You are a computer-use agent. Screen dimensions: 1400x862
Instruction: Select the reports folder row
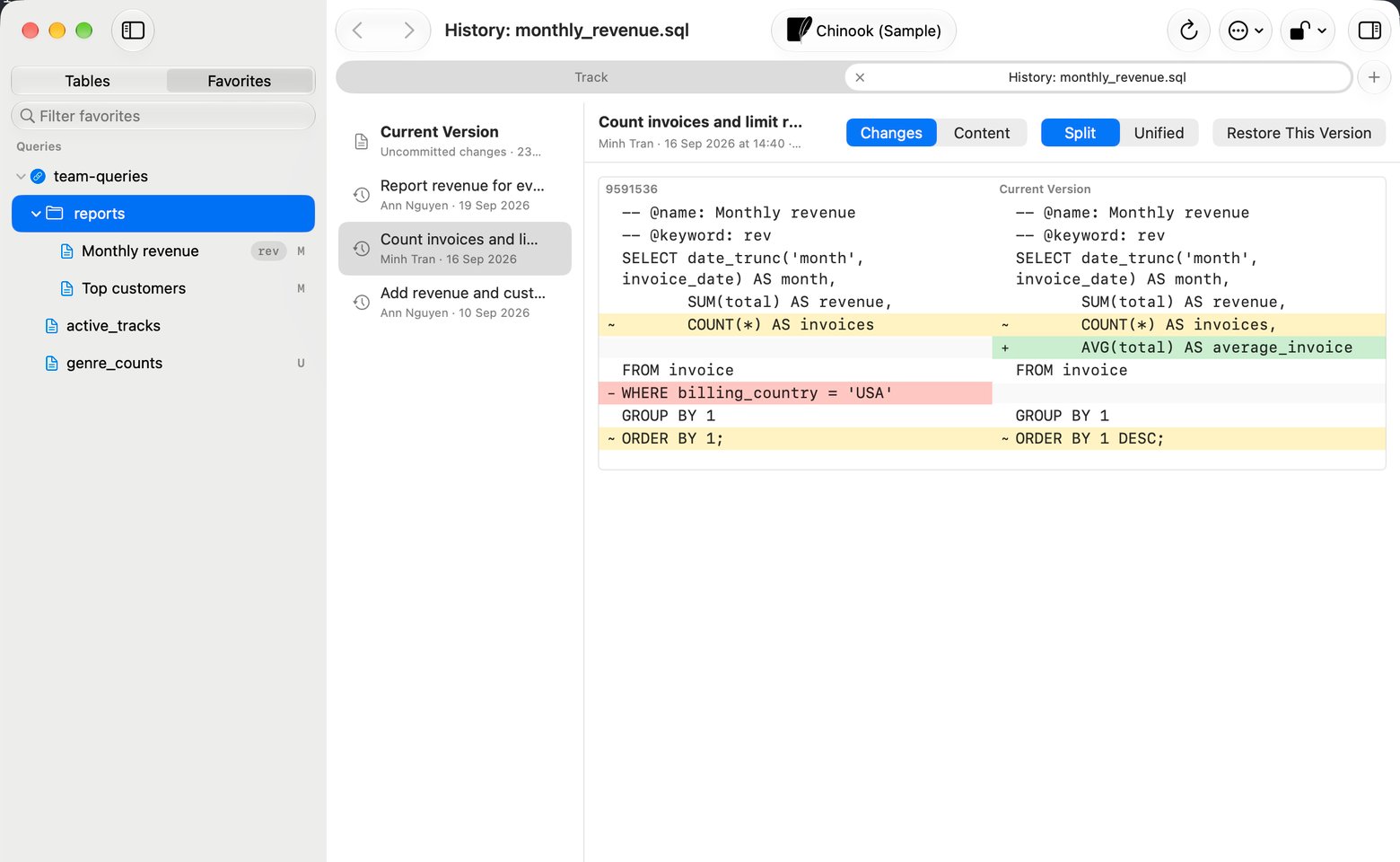point(163,214)
